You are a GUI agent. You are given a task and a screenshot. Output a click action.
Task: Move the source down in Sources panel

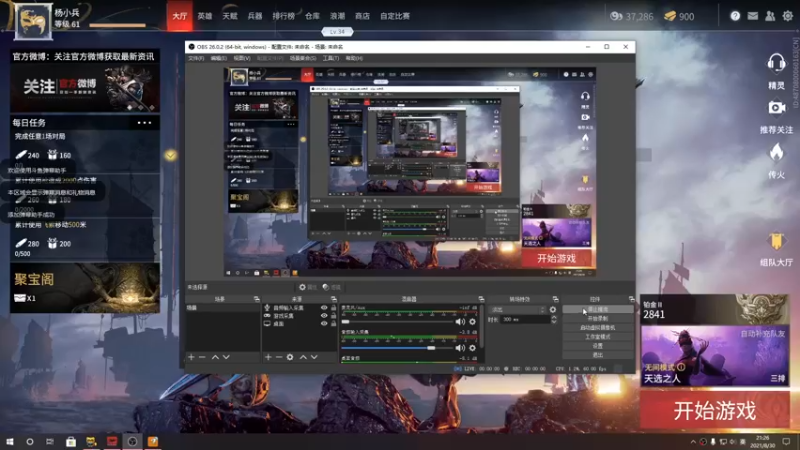point(314,357)
